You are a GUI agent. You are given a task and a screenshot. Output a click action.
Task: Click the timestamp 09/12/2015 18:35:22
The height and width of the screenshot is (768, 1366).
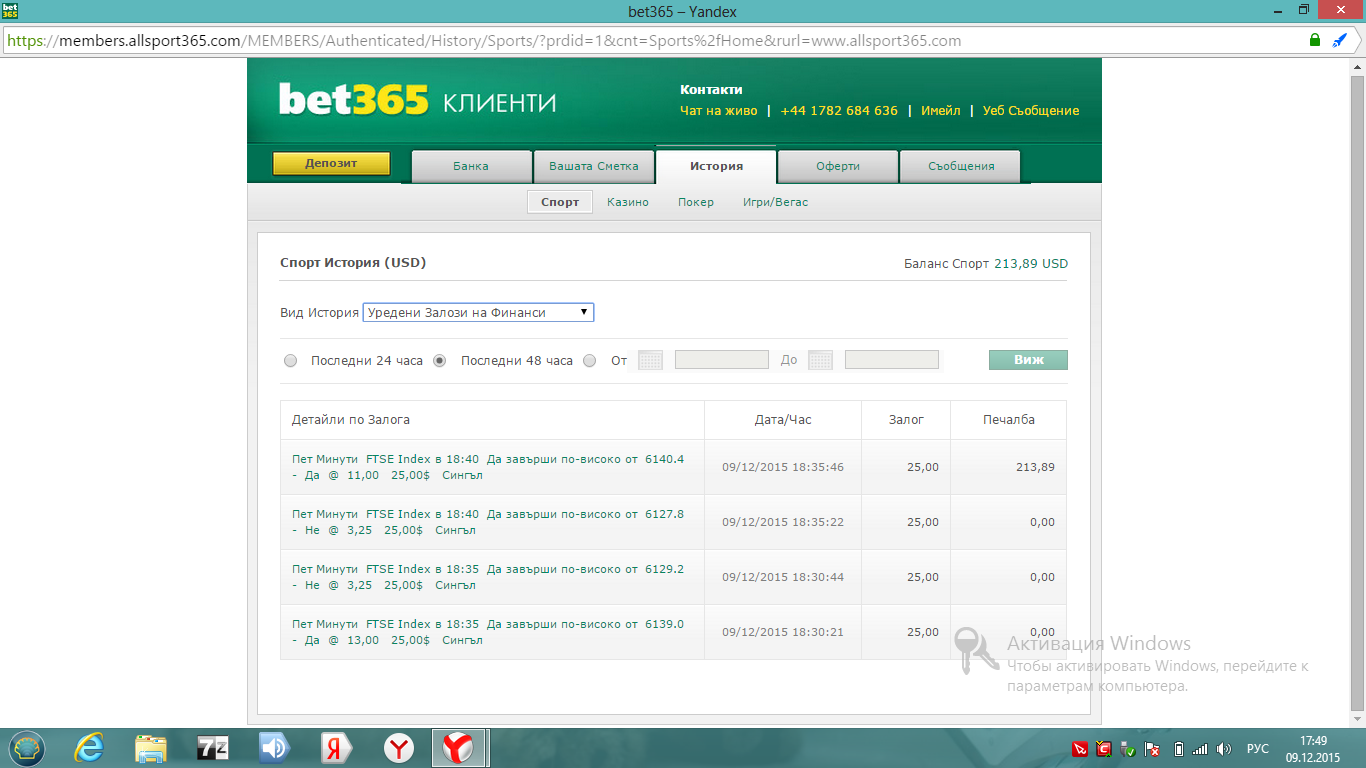click(783, 522)
